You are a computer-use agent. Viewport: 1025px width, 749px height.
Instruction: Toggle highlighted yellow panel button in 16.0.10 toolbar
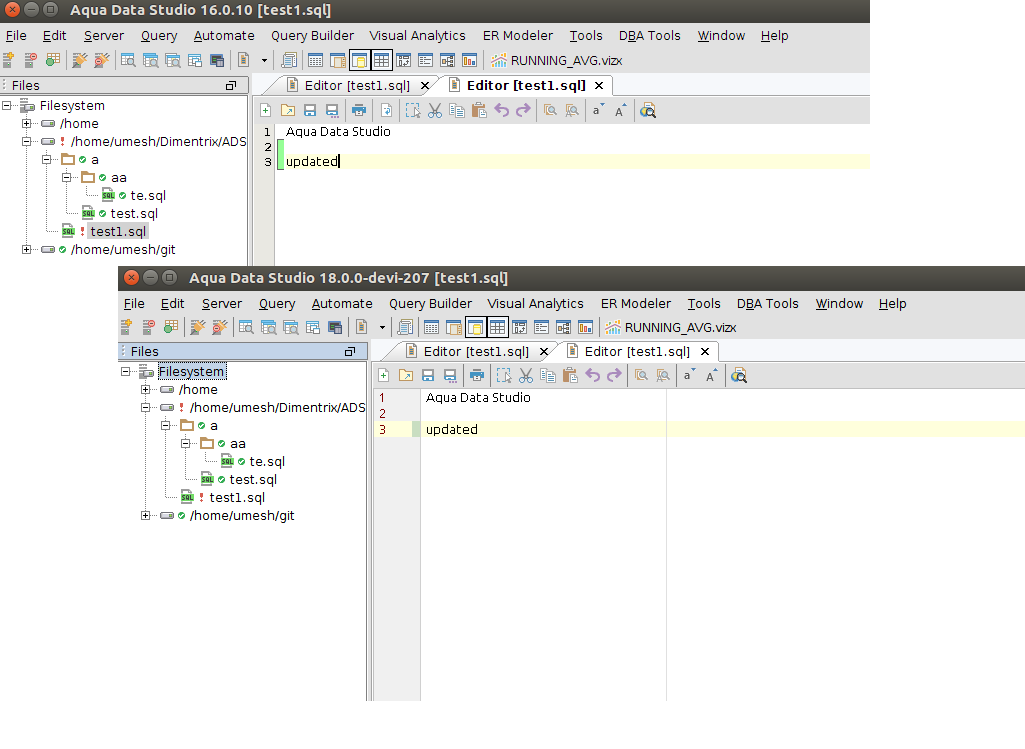360,60
